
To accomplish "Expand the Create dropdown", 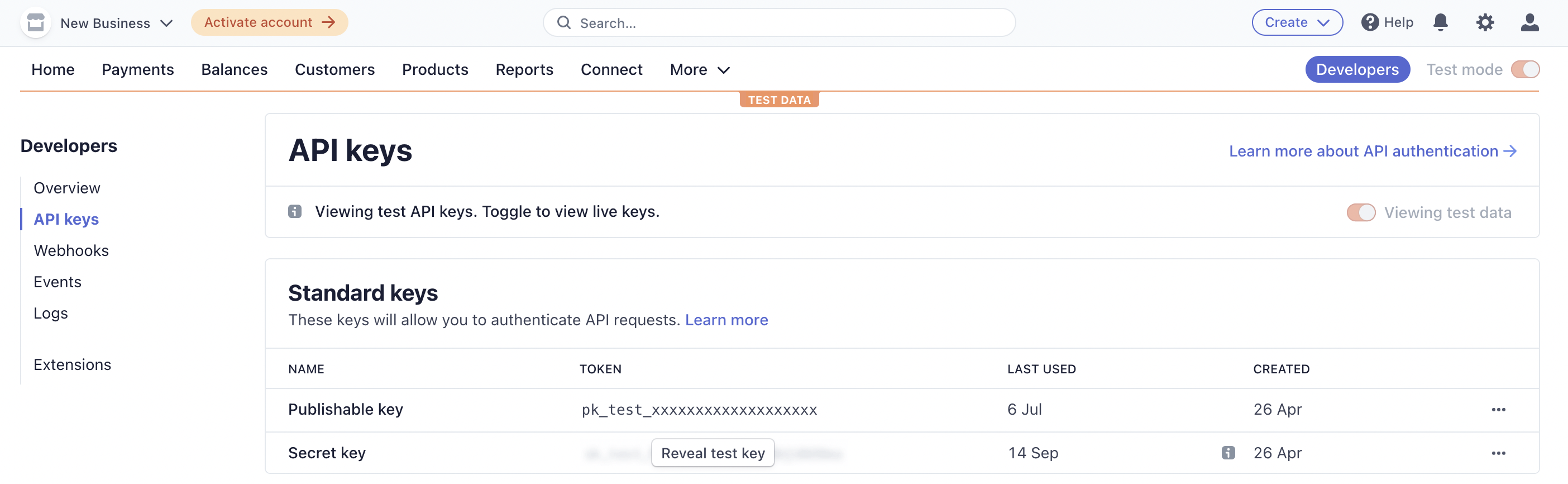I will point(1297,22).
